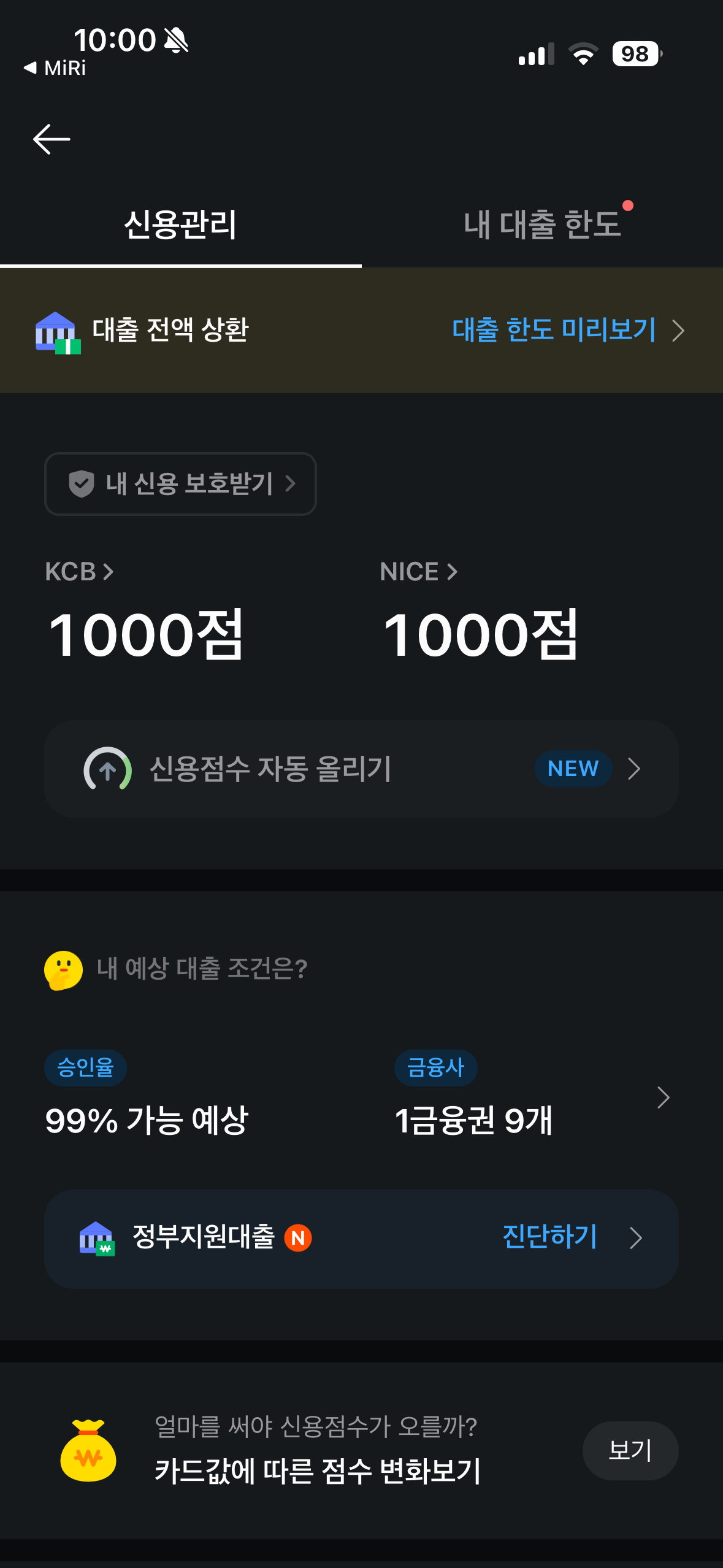Screen dimensions: 723x1568
Task: Open loan conditions chevron beside 1금융권 9개
Action: 663,1097
